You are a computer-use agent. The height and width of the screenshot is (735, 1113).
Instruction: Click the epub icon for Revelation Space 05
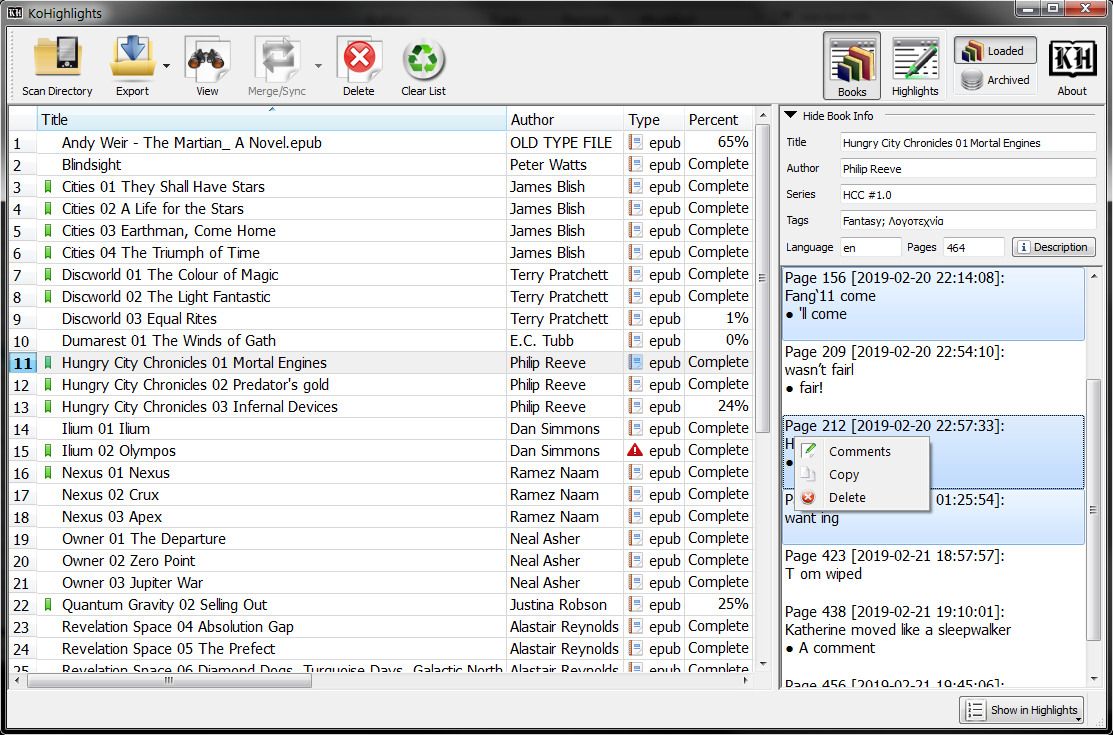(x=635, y=648)
